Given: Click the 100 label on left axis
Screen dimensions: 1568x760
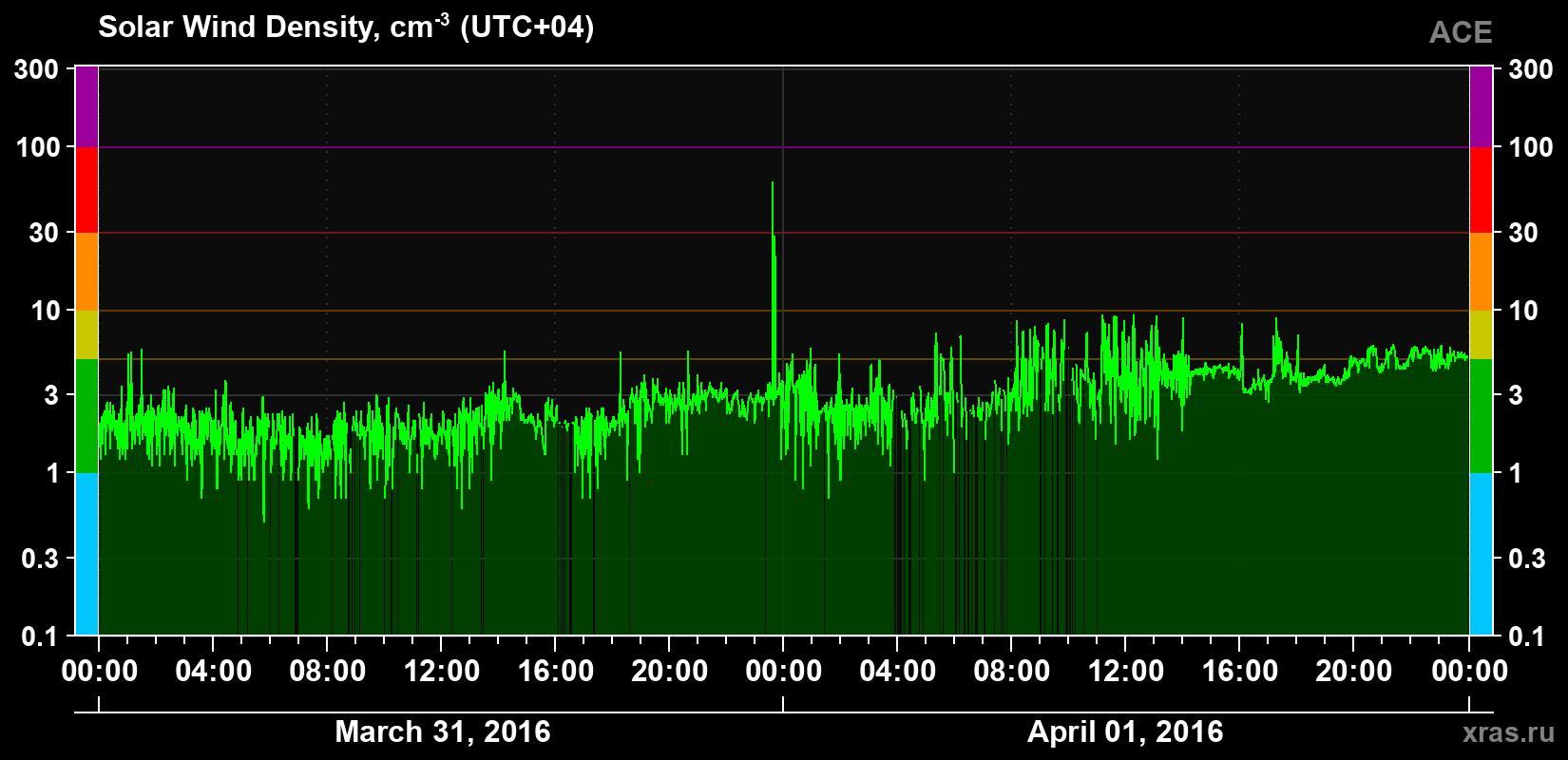Looking at the screenshot, I should tap(38, 147).
